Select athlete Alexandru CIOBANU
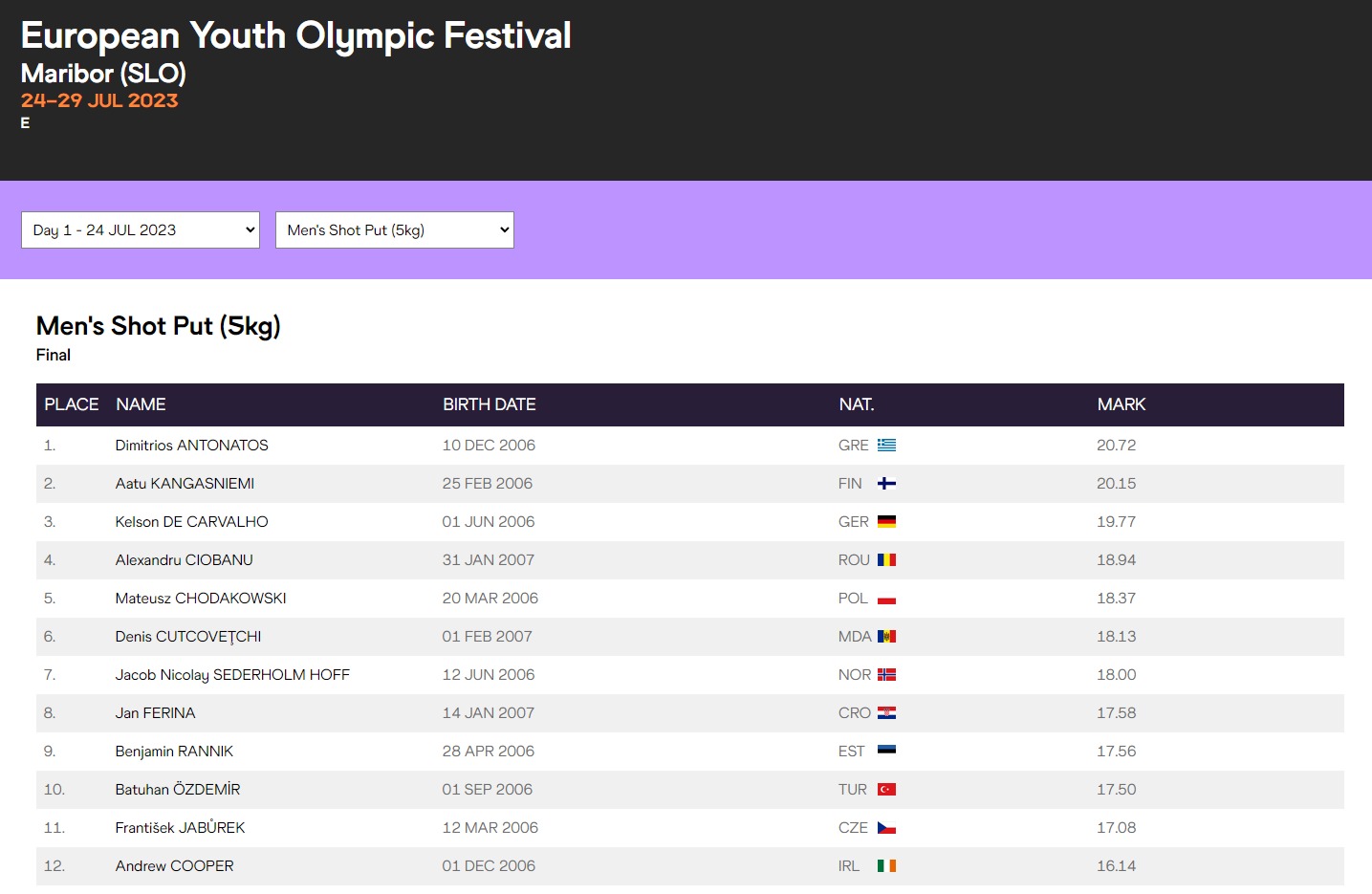The image size is (1372, 894). click(185, 559)
